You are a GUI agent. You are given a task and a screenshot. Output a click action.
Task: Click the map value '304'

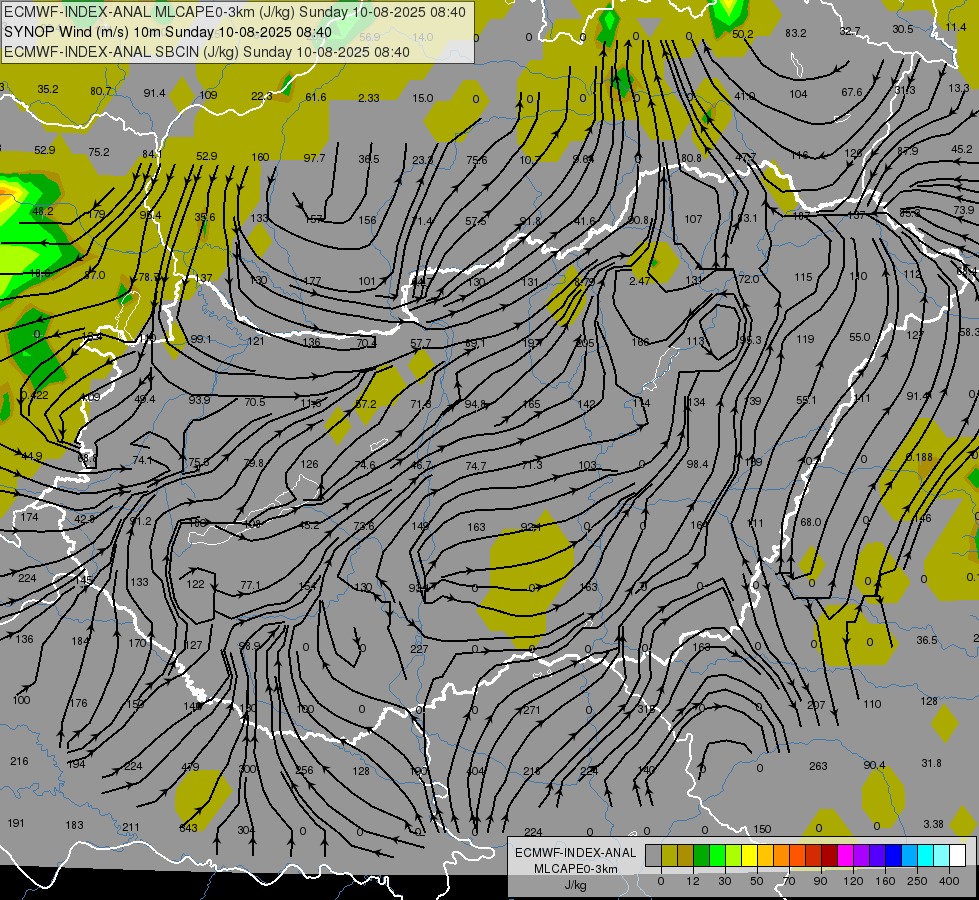(x=246, y=829)
